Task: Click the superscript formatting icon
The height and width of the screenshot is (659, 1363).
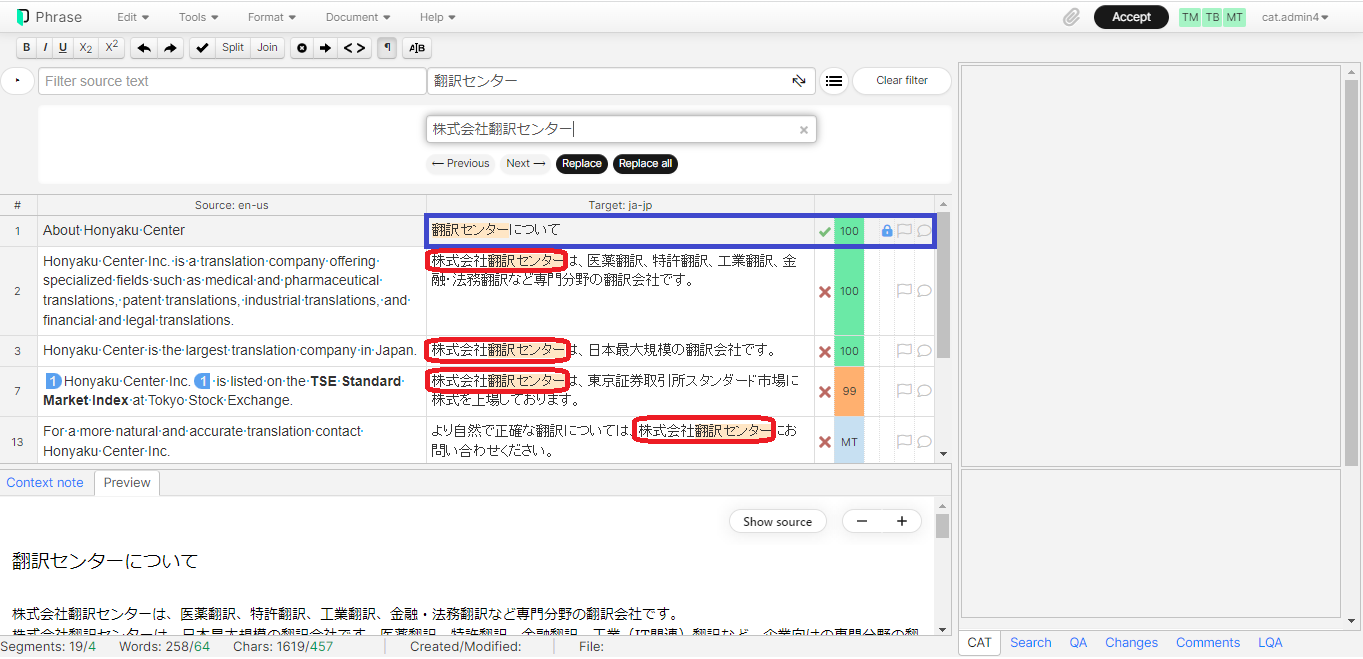Action: [112, 48]
